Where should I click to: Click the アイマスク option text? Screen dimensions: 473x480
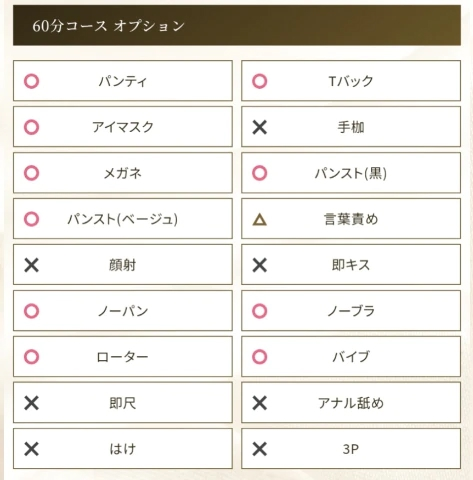coord(123,127)
